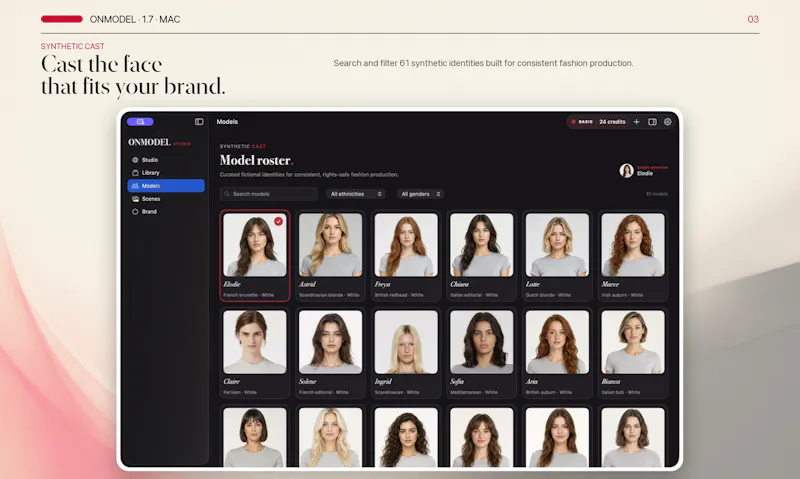Select the Maeve model portrait

633,245
